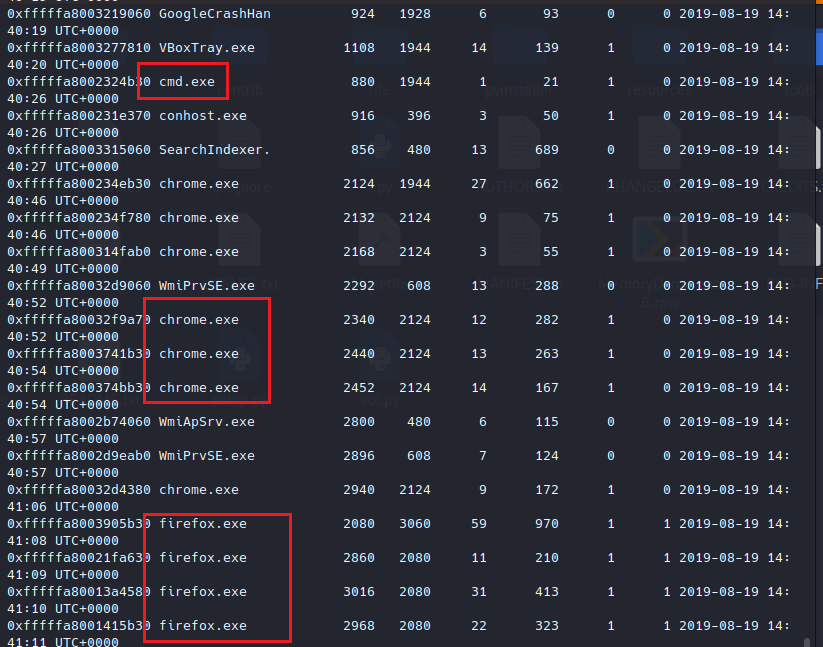Screen dimensions: 823x647
Task: Click chrome.exe with PID 2340
Action: 199,320
